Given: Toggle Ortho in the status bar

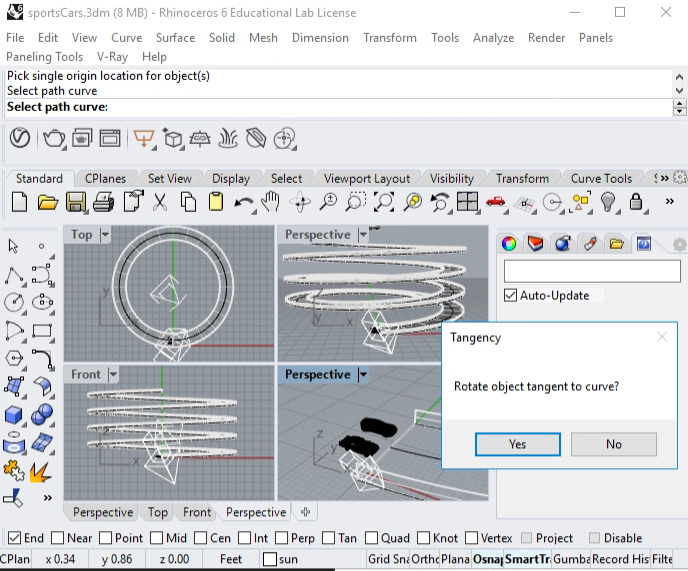Looking at the screenshot, I should 426,559.
